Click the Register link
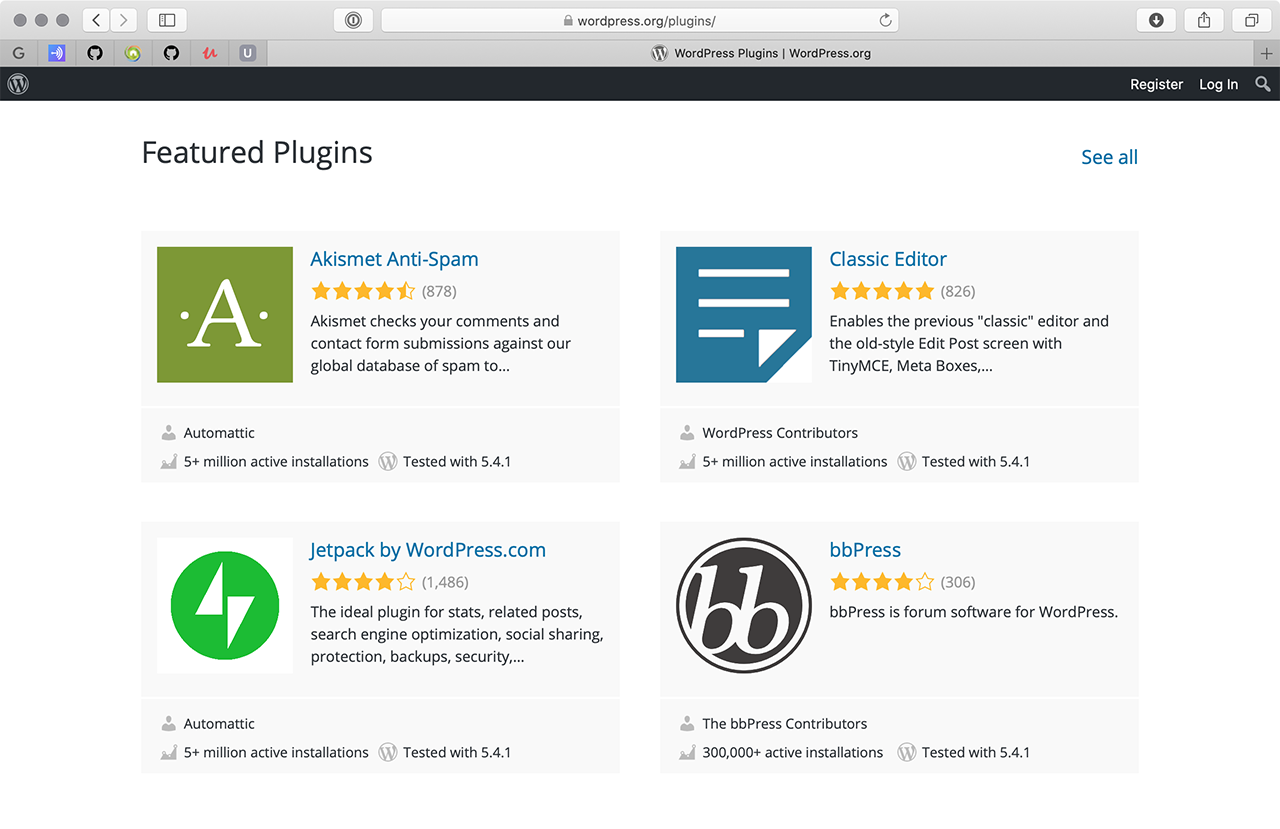The image size is (1280, 829). coord(1157,84)
